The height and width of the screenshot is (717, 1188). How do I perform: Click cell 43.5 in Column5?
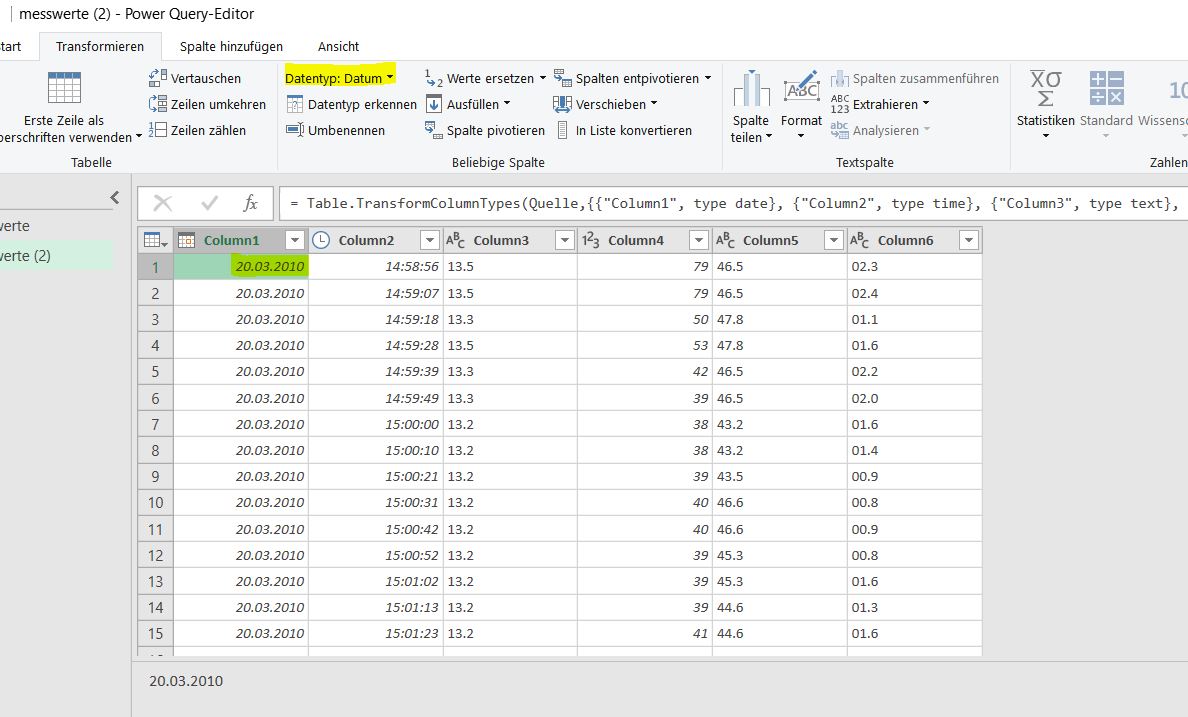pyautogui.click(x=780, y=477)
